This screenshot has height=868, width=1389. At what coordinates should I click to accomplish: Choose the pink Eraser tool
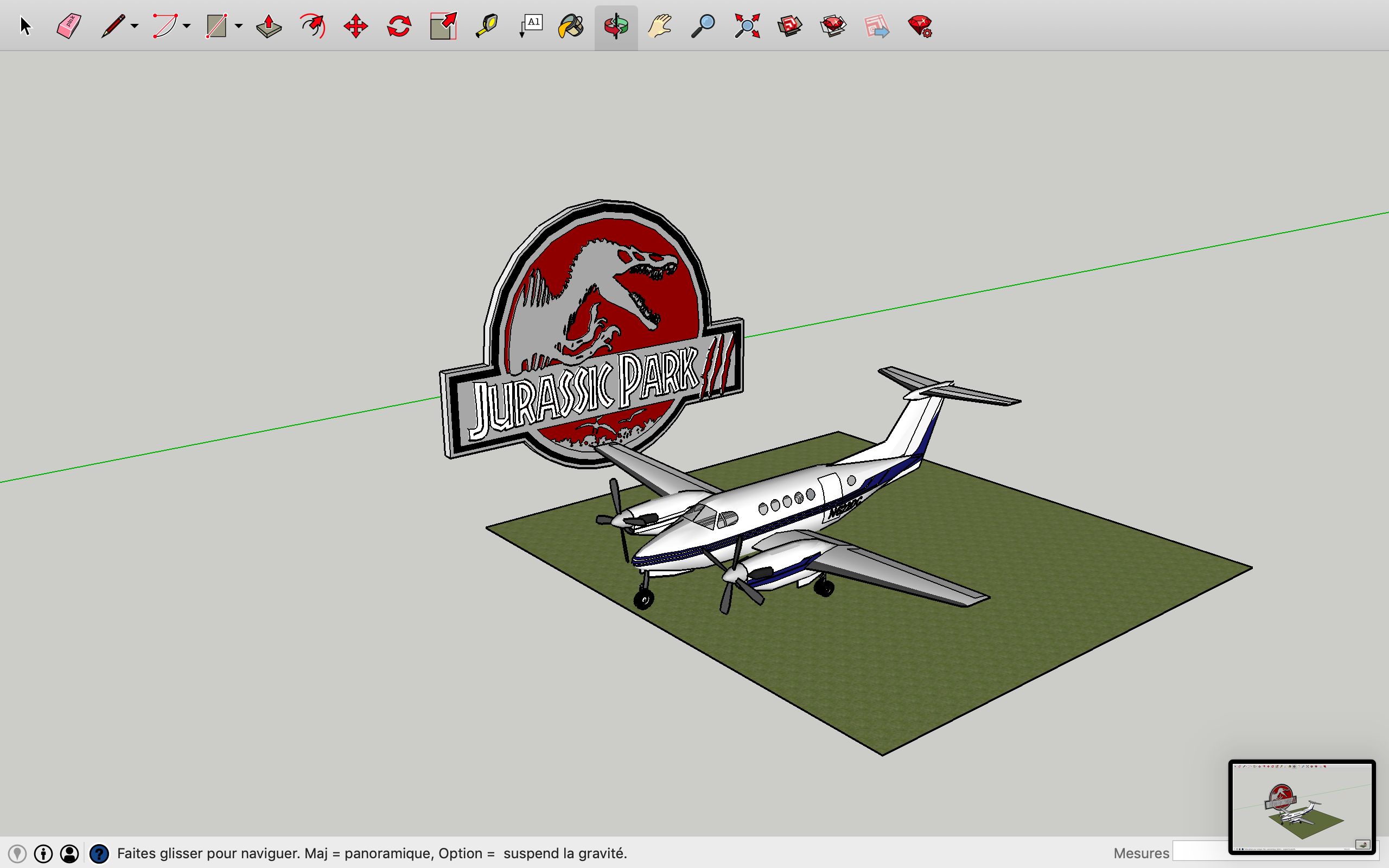69,27
